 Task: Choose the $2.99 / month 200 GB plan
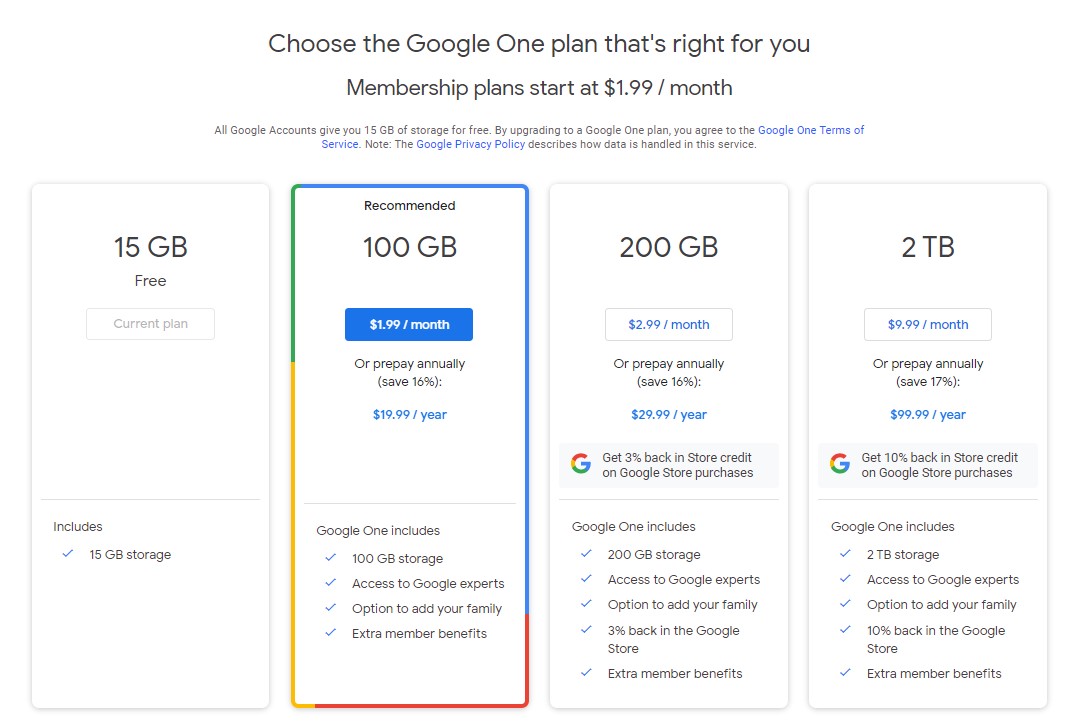[668, 324]
